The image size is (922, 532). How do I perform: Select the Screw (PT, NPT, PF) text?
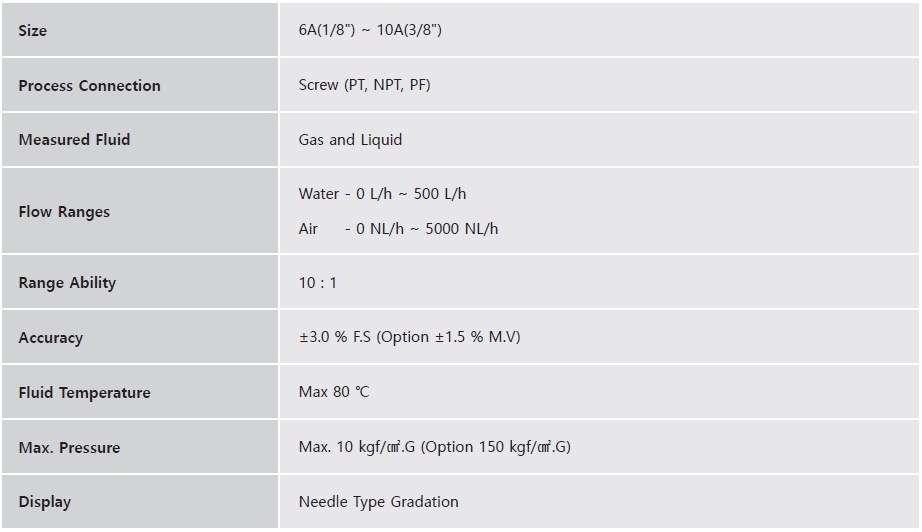pos(364,85)
